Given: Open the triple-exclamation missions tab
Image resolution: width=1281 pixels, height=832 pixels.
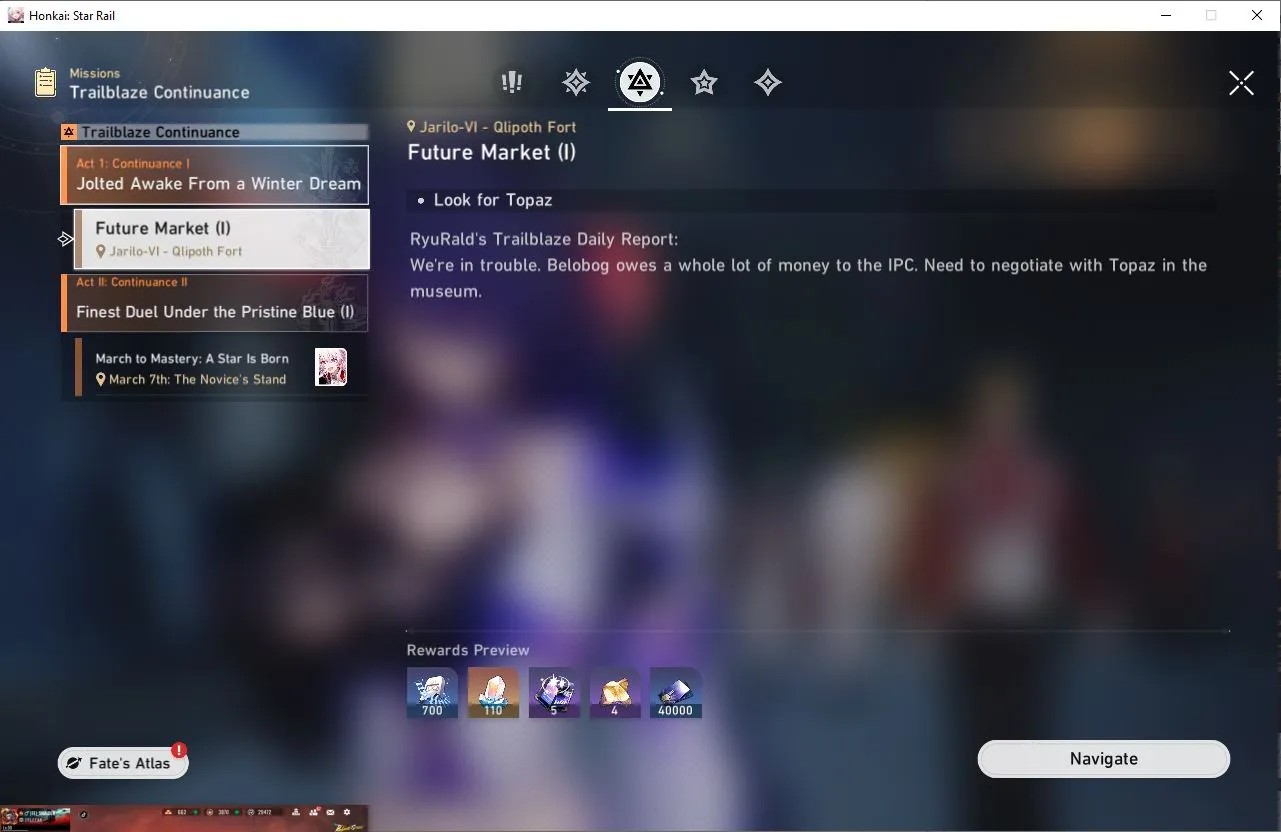Looking at the screenshot, I should [512, 82].
